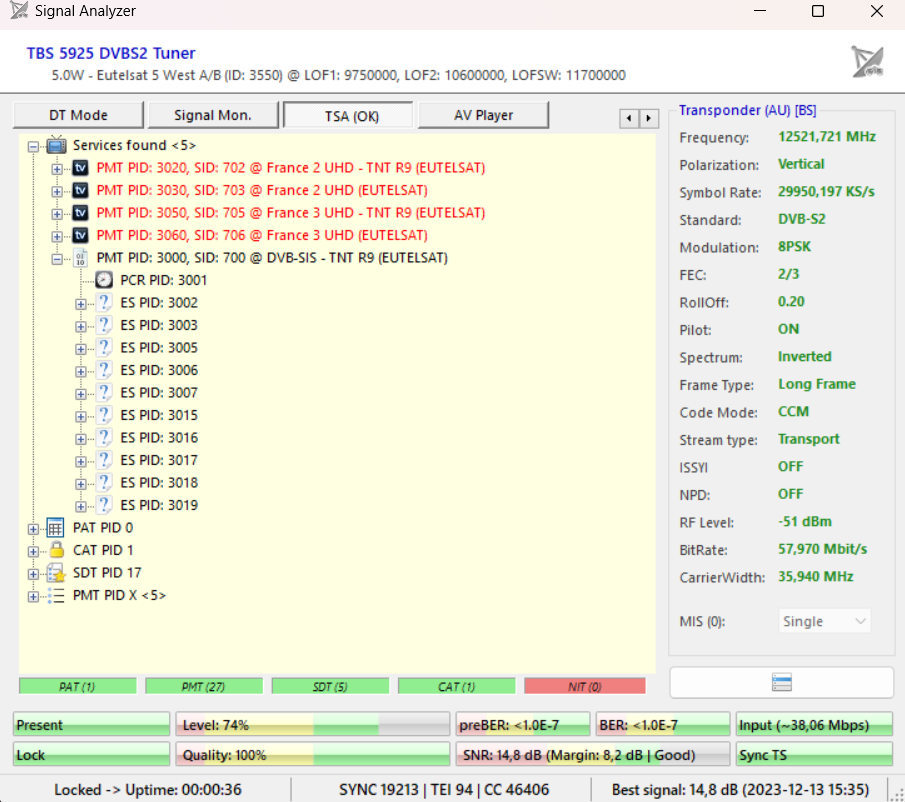Click the Sync TS indicator

pyautogui.click(x=814, y=755)
